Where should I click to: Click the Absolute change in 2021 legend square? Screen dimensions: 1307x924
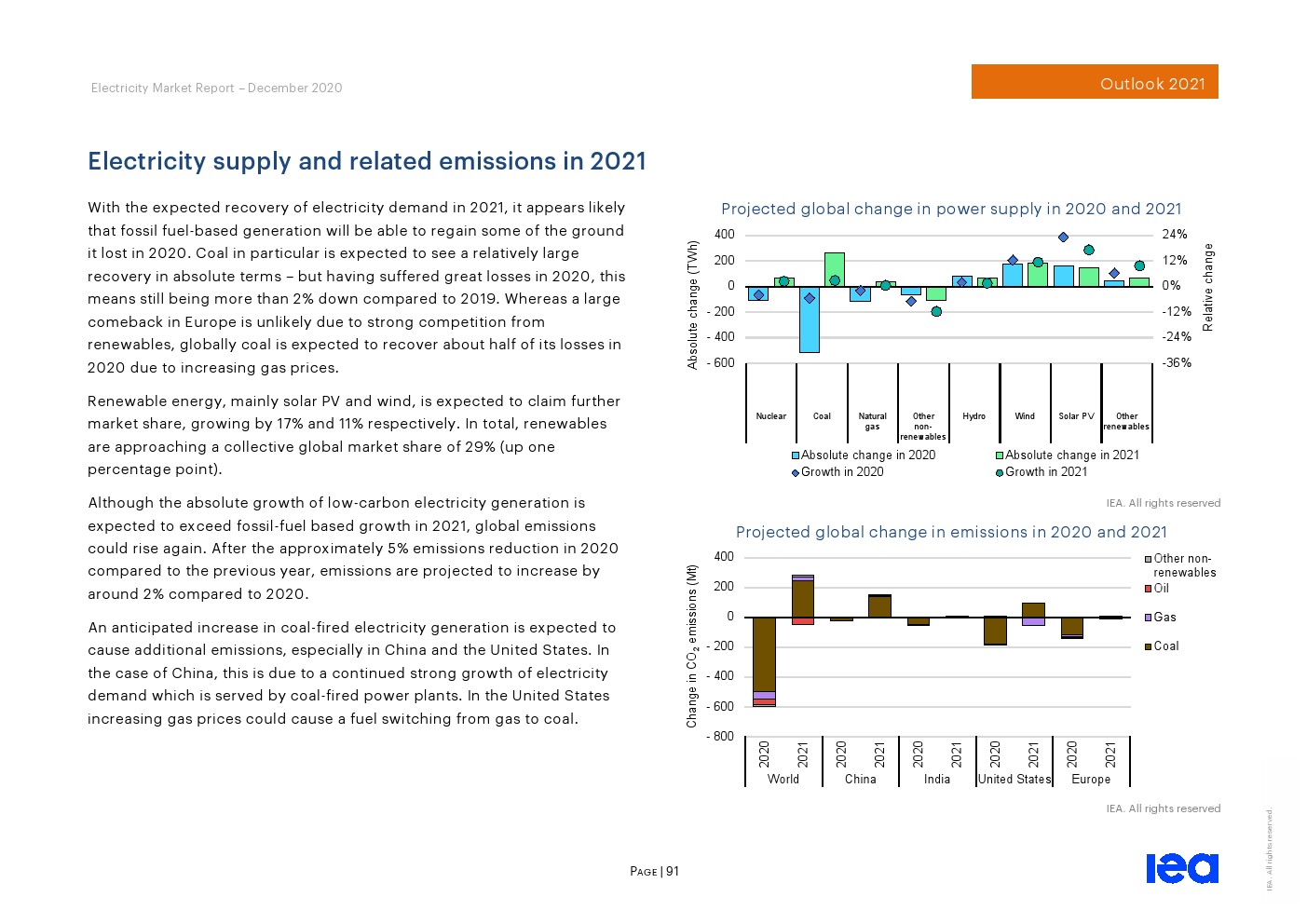pos(1000,455)
